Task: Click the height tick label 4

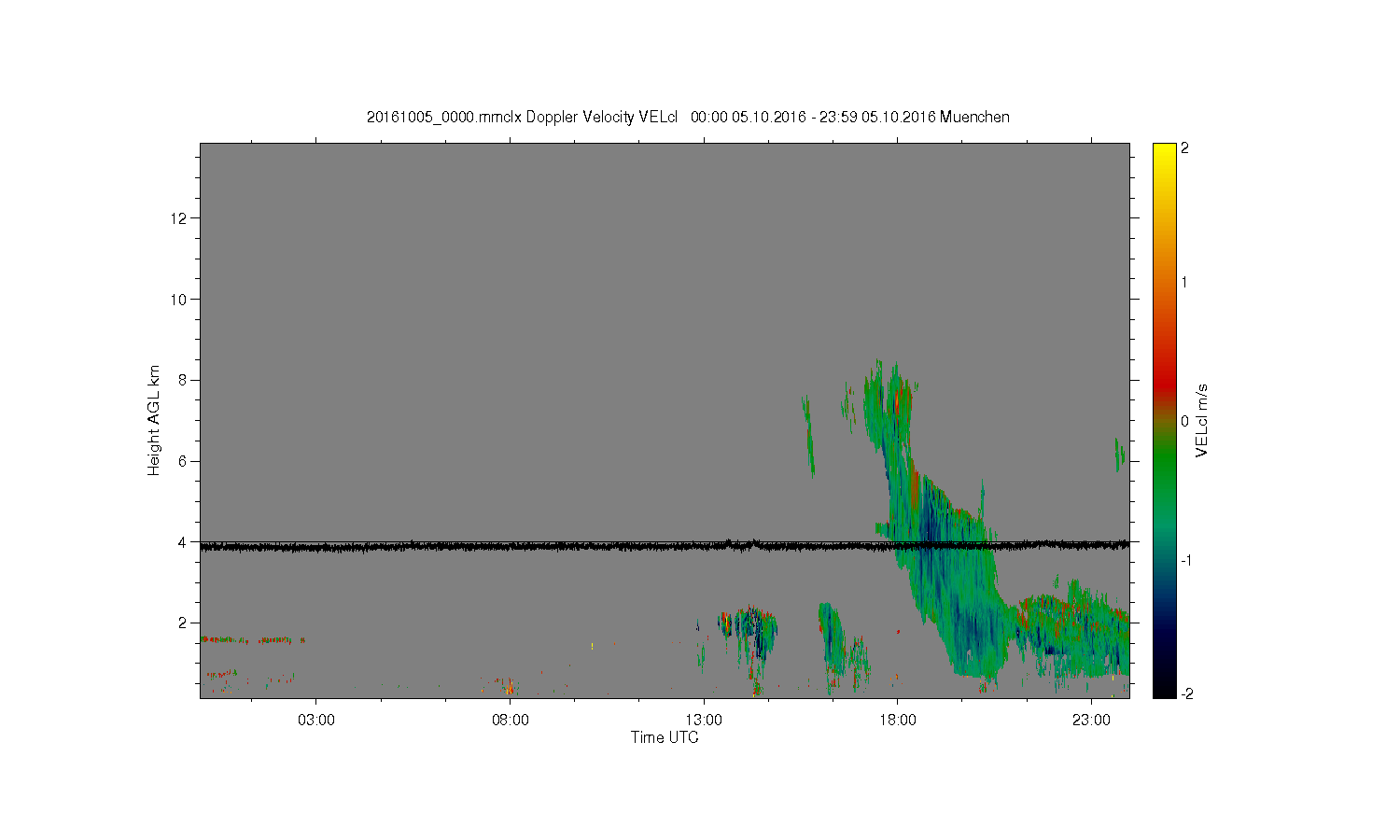Action: pos(184,541)
